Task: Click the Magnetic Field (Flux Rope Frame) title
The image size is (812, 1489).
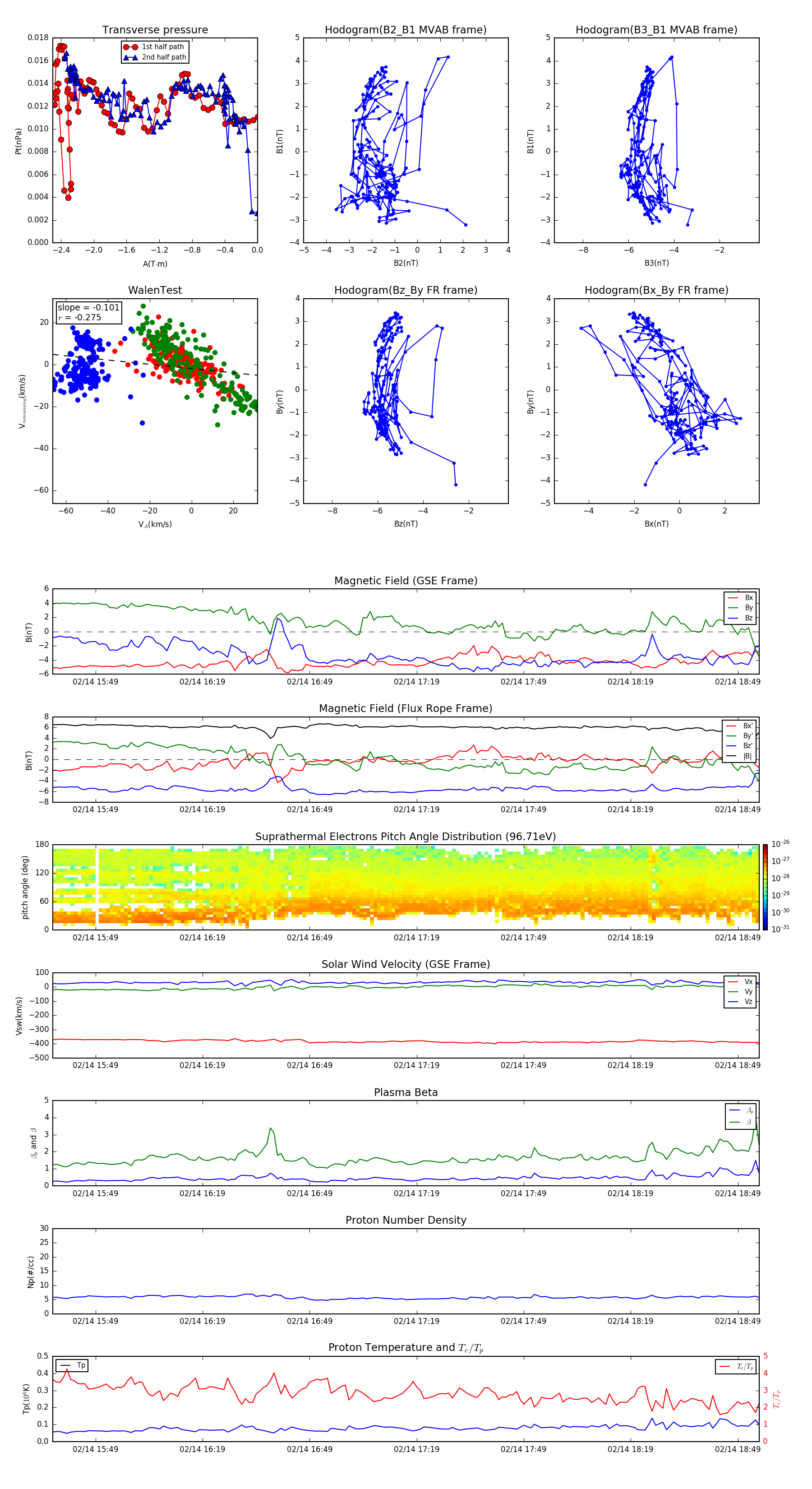Action: coord(406,709)
